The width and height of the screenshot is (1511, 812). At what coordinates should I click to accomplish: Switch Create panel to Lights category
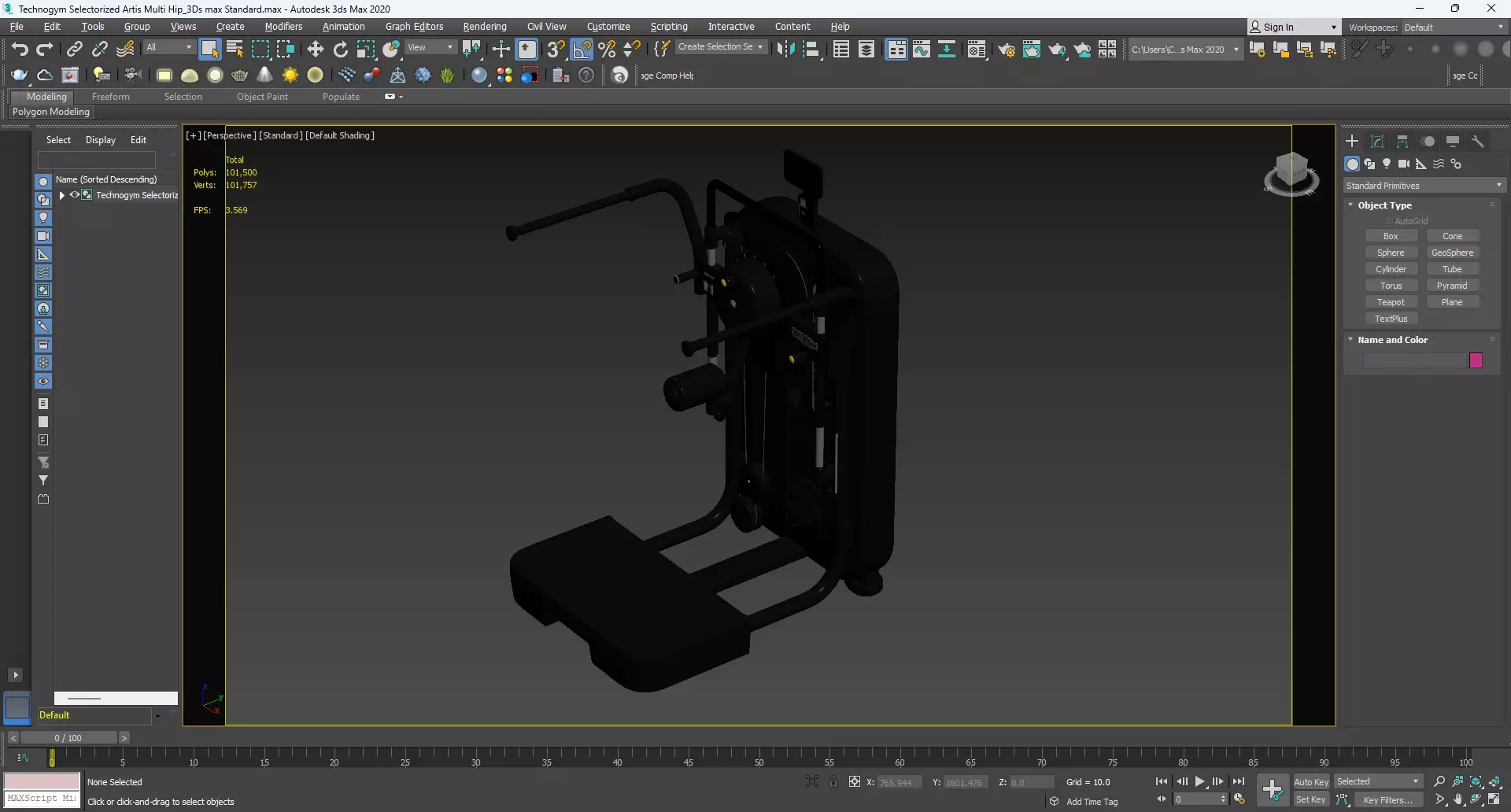click(x=1387, y=164)
